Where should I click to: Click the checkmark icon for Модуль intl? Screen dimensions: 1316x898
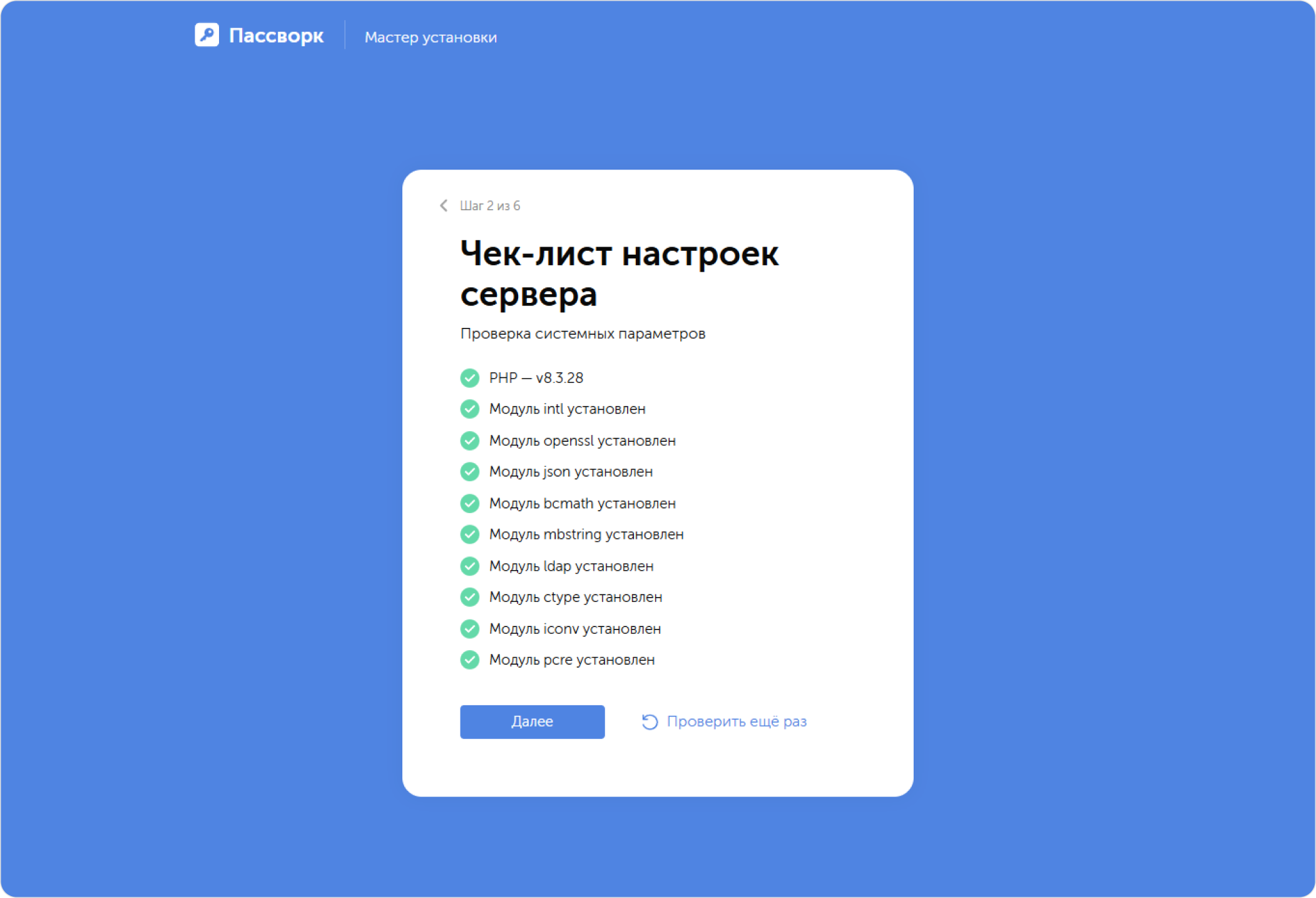pos(470,409)
